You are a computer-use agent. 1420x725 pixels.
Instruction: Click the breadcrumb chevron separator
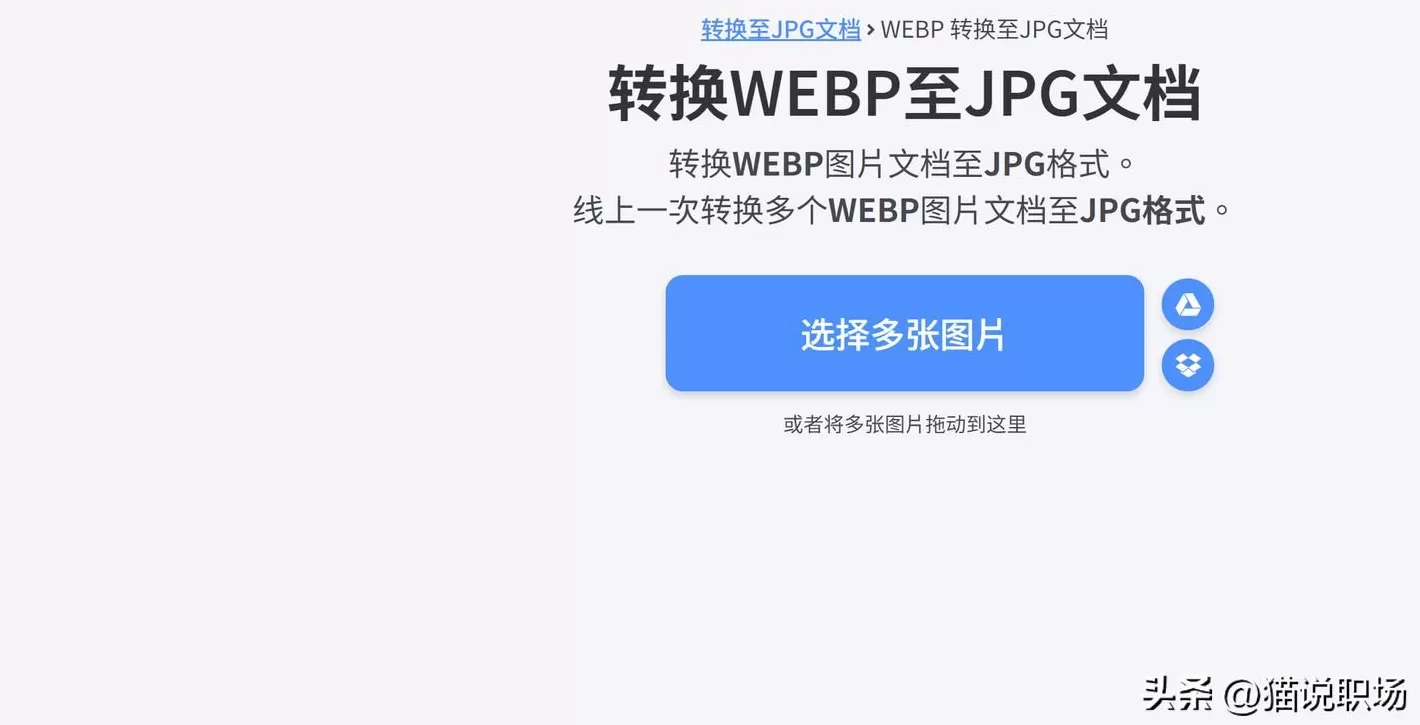pos(870,29)
